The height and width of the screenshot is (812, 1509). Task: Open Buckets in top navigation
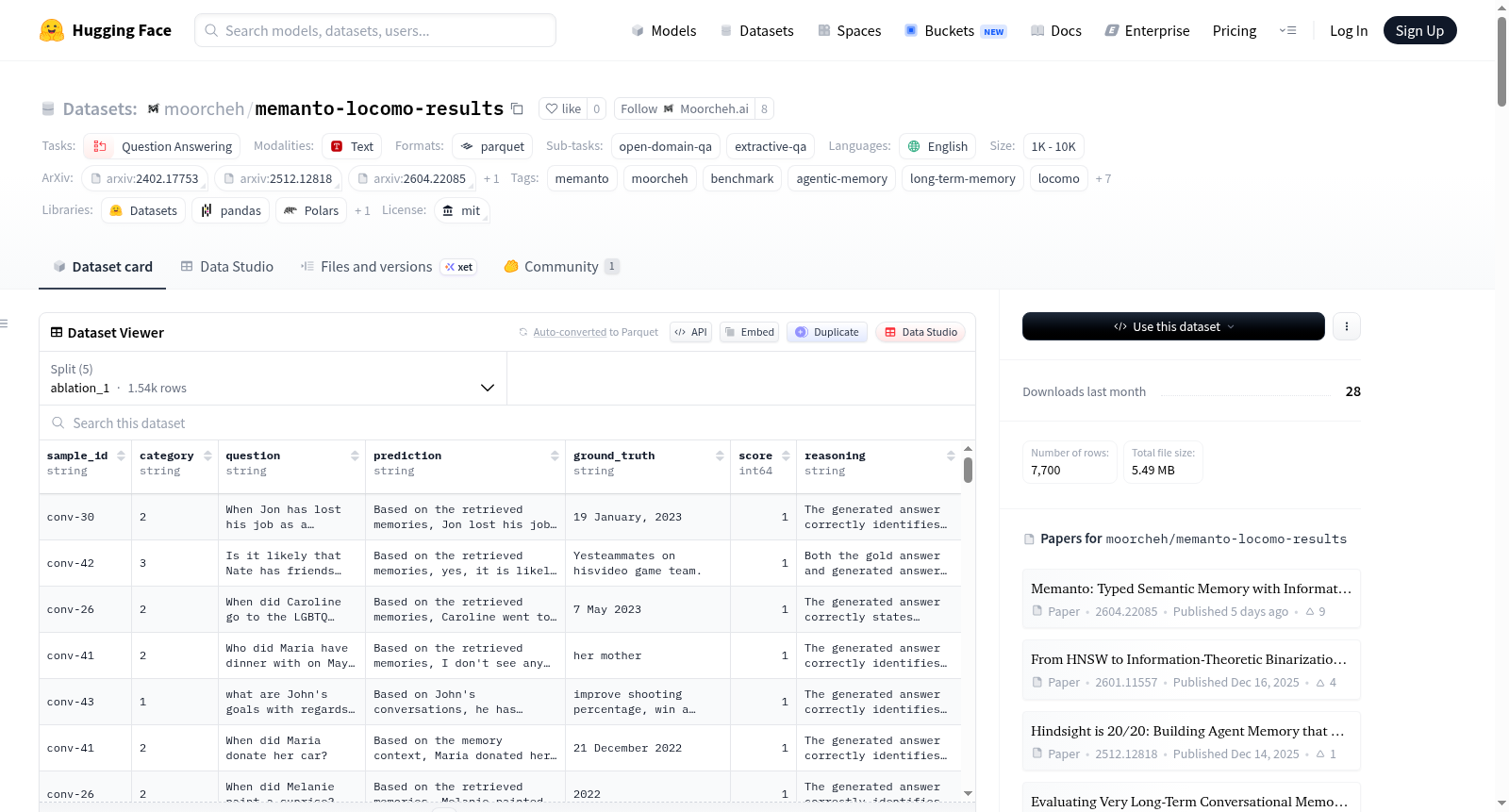(955, 30)
